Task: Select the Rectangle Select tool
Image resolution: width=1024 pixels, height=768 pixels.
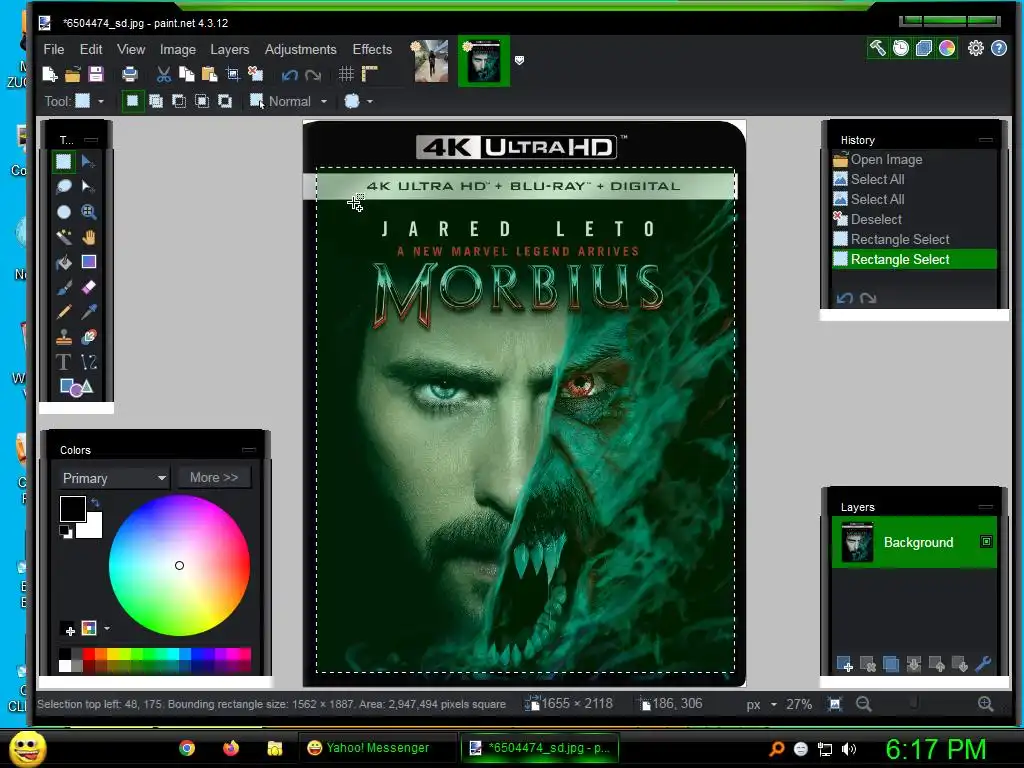Action: tap(63, 161)
